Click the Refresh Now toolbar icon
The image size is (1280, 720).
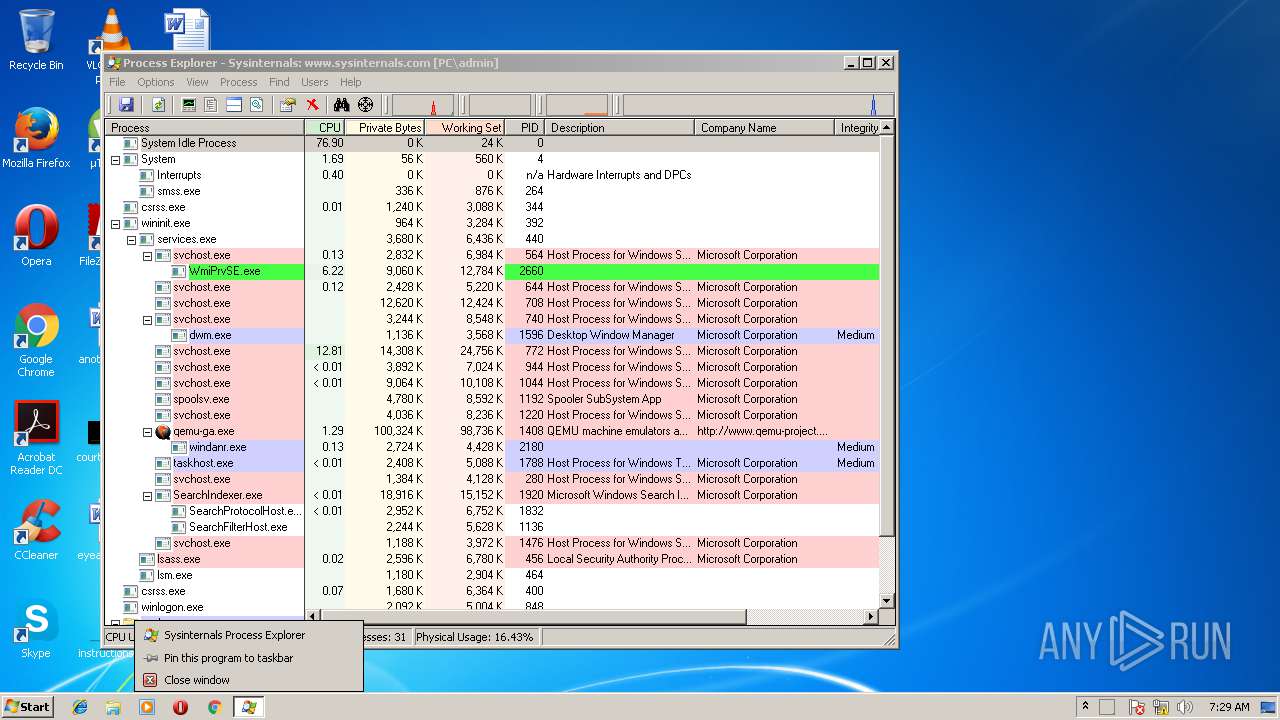coord(157,105)
